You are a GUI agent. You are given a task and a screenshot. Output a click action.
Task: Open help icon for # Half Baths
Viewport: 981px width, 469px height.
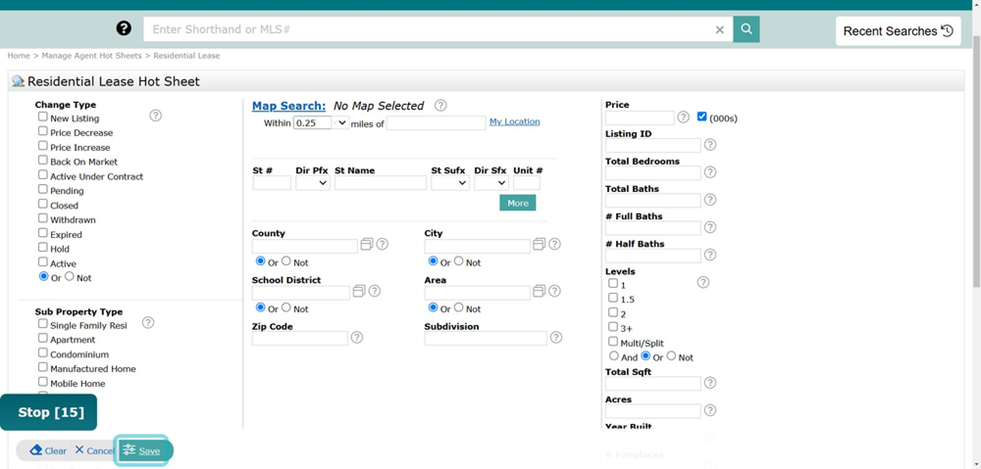pos(710,255)
